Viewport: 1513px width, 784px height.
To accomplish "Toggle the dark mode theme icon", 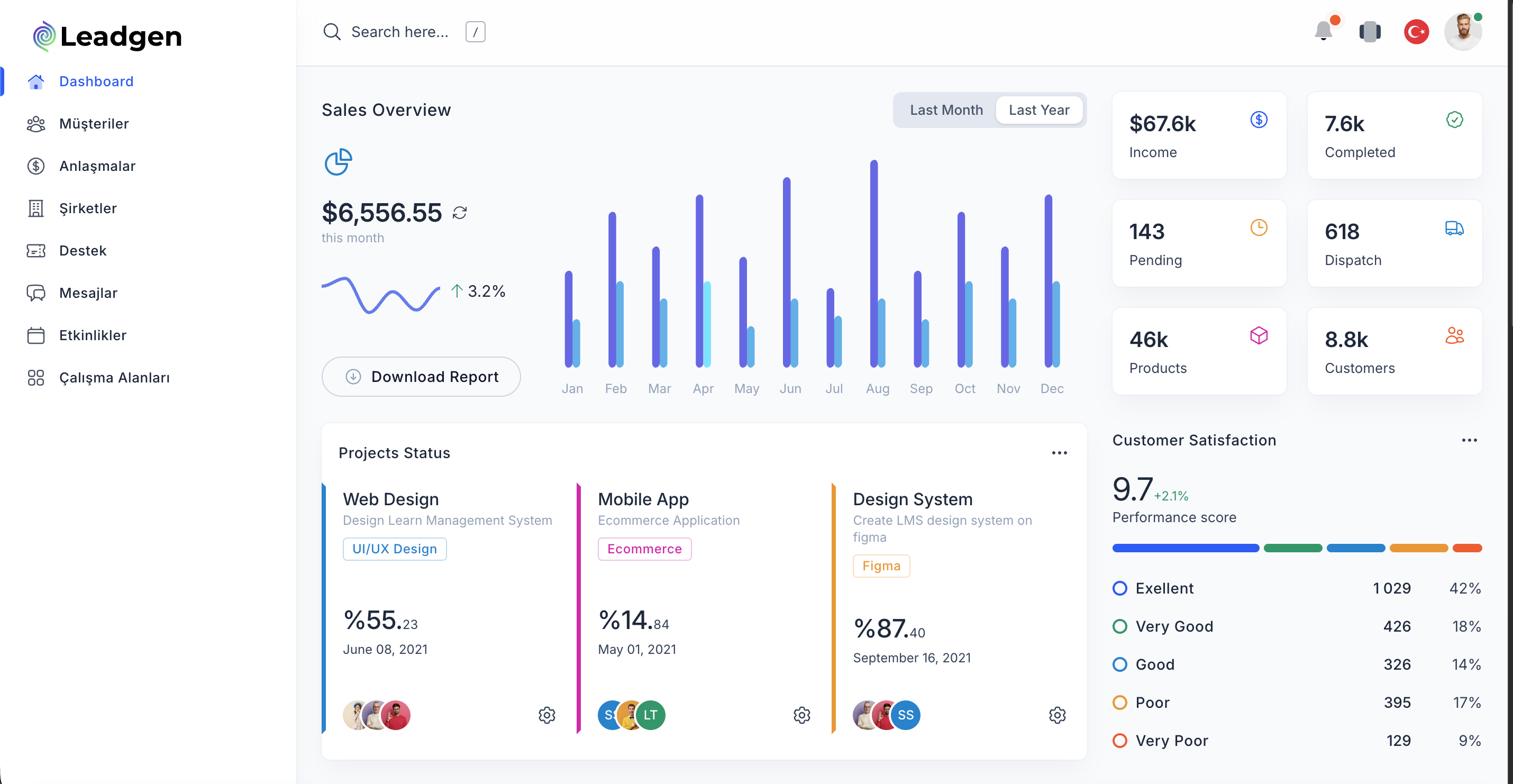I will click(1370, 31).
